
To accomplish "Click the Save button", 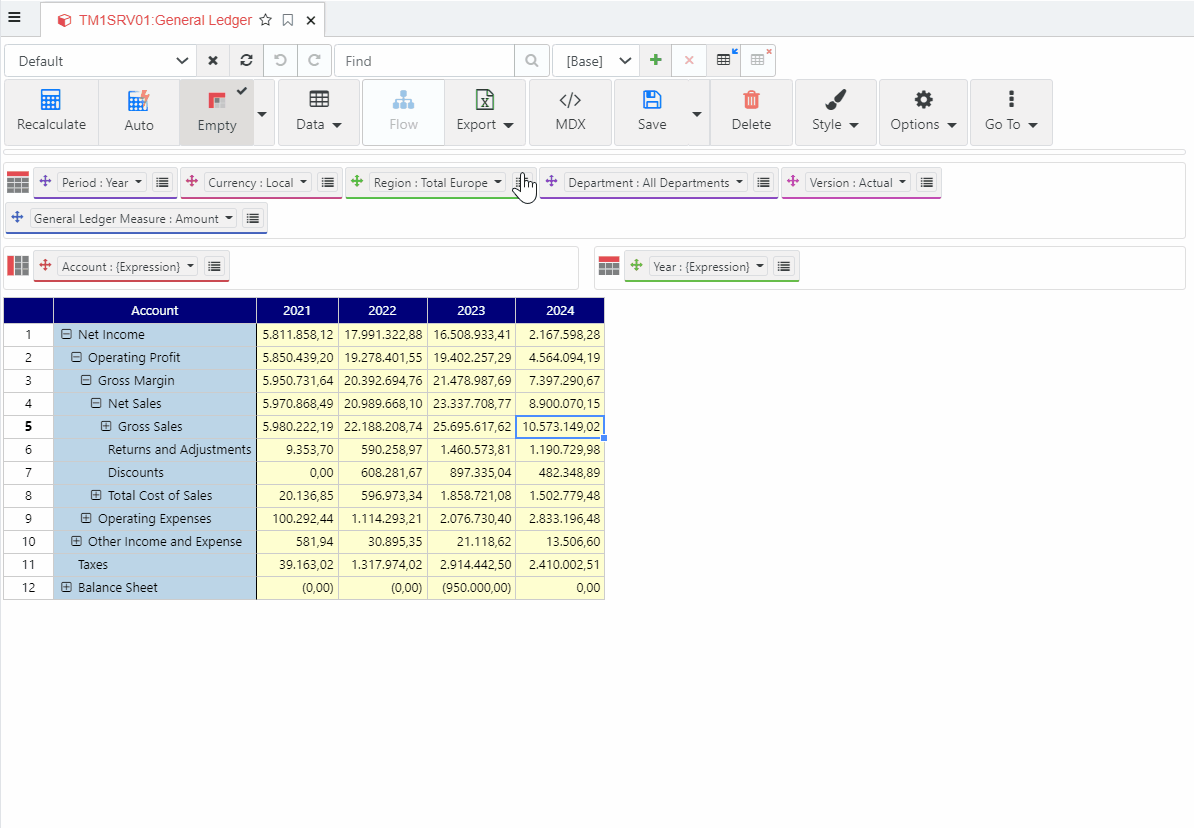I will pos(652,112).
